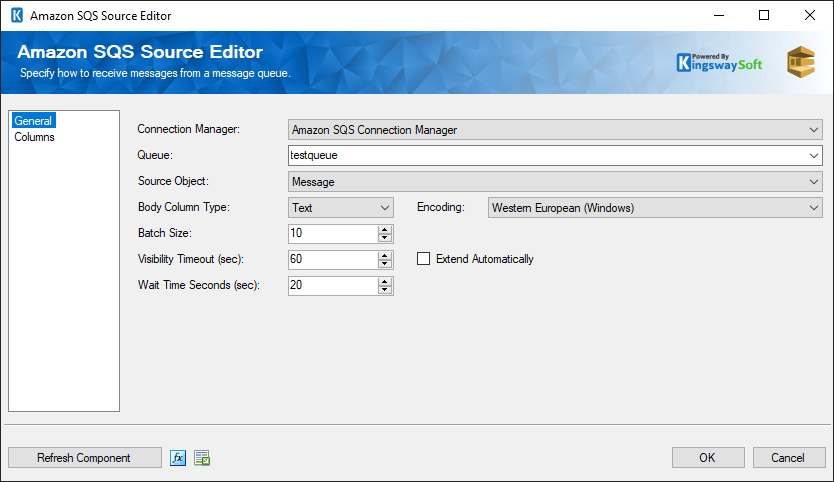Decrease the Batch Size value

click(x=385, y=238)
